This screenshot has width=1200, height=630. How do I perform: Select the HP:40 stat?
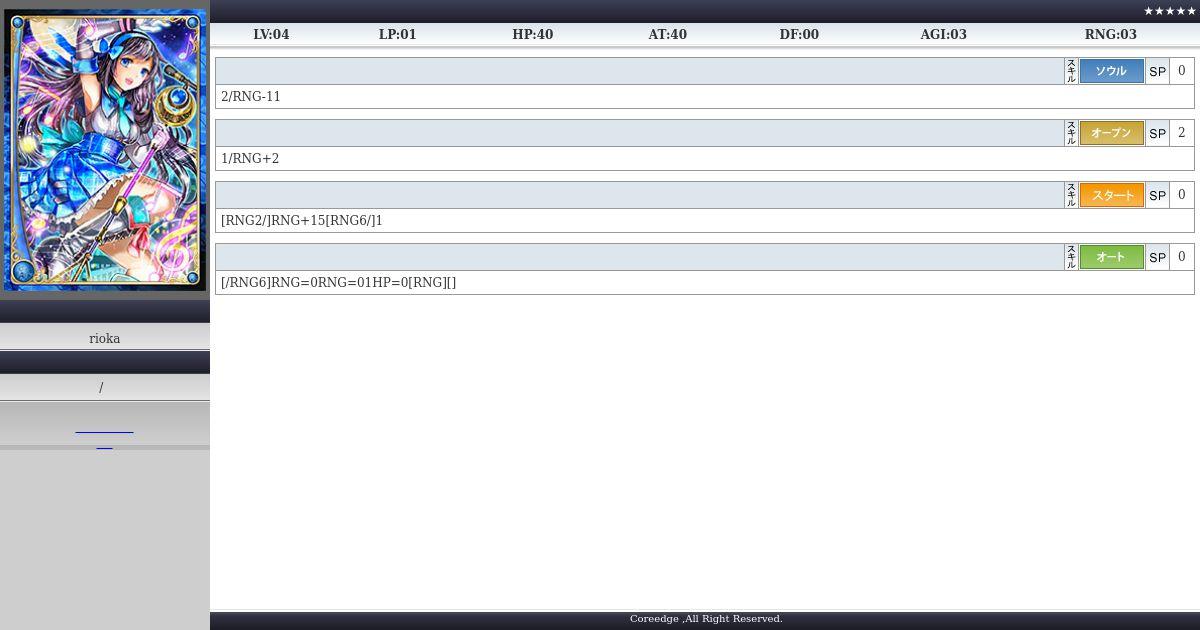pos(532,34)
